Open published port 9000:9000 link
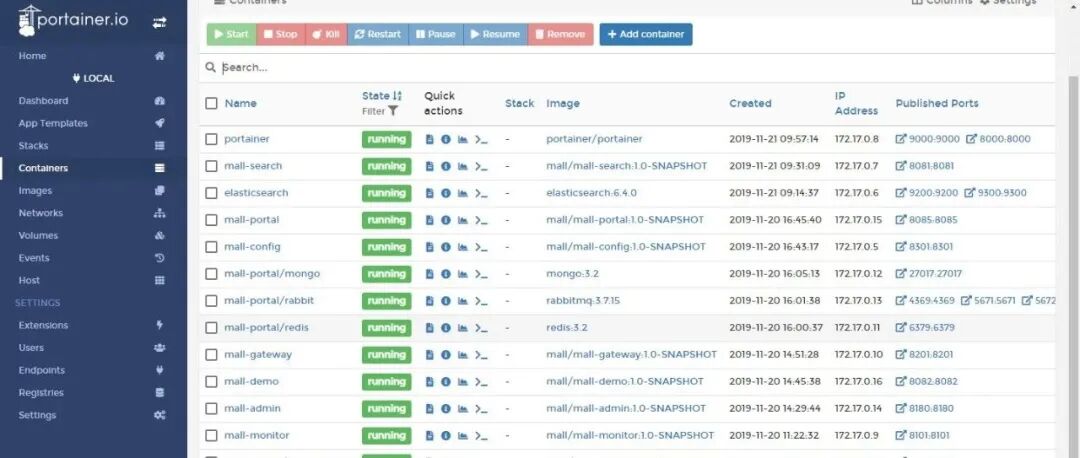The height and width of the screenshot is (458, 1080). click(x=927, y=139)
